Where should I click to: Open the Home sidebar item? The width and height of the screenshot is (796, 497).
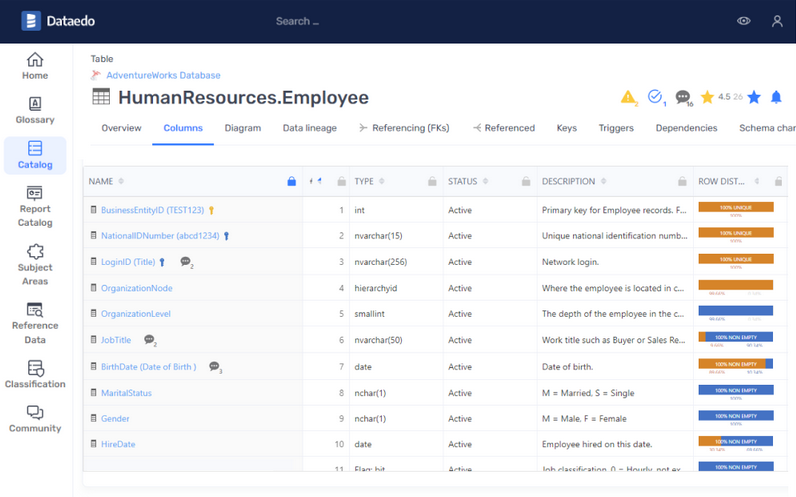(35, 66)
